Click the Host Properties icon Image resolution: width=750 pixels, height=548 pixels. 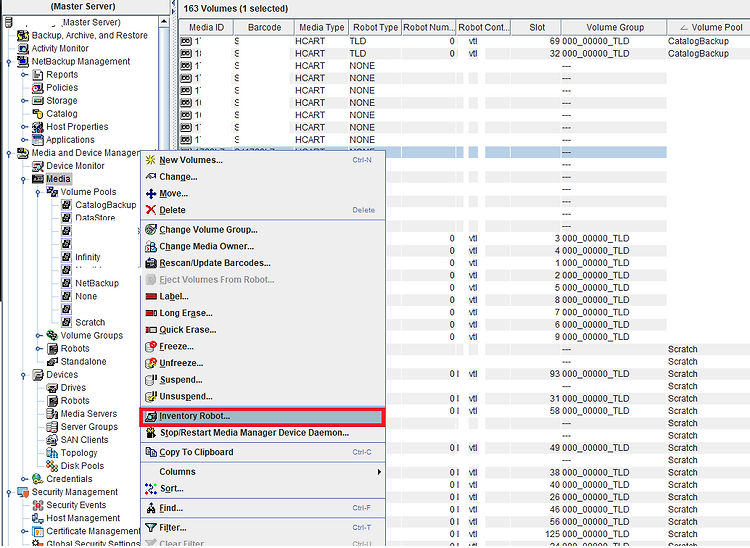tap(38, 127)
